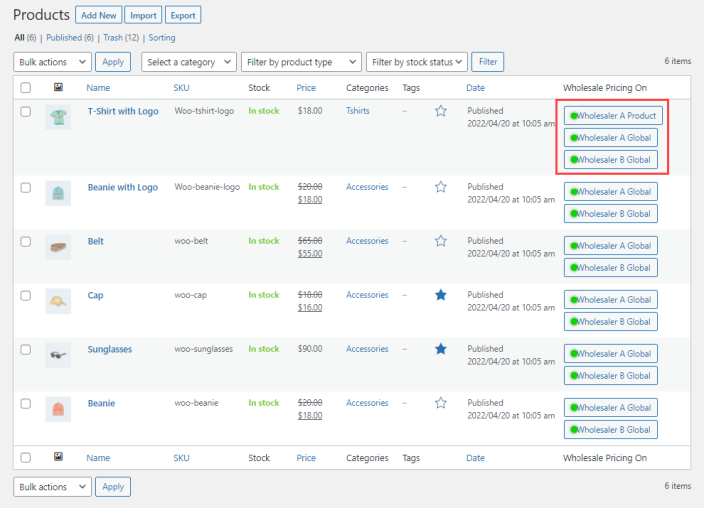Check the Belt product row checkbox
The width and height of the screenshot is (704, 508).
point(26,242)
